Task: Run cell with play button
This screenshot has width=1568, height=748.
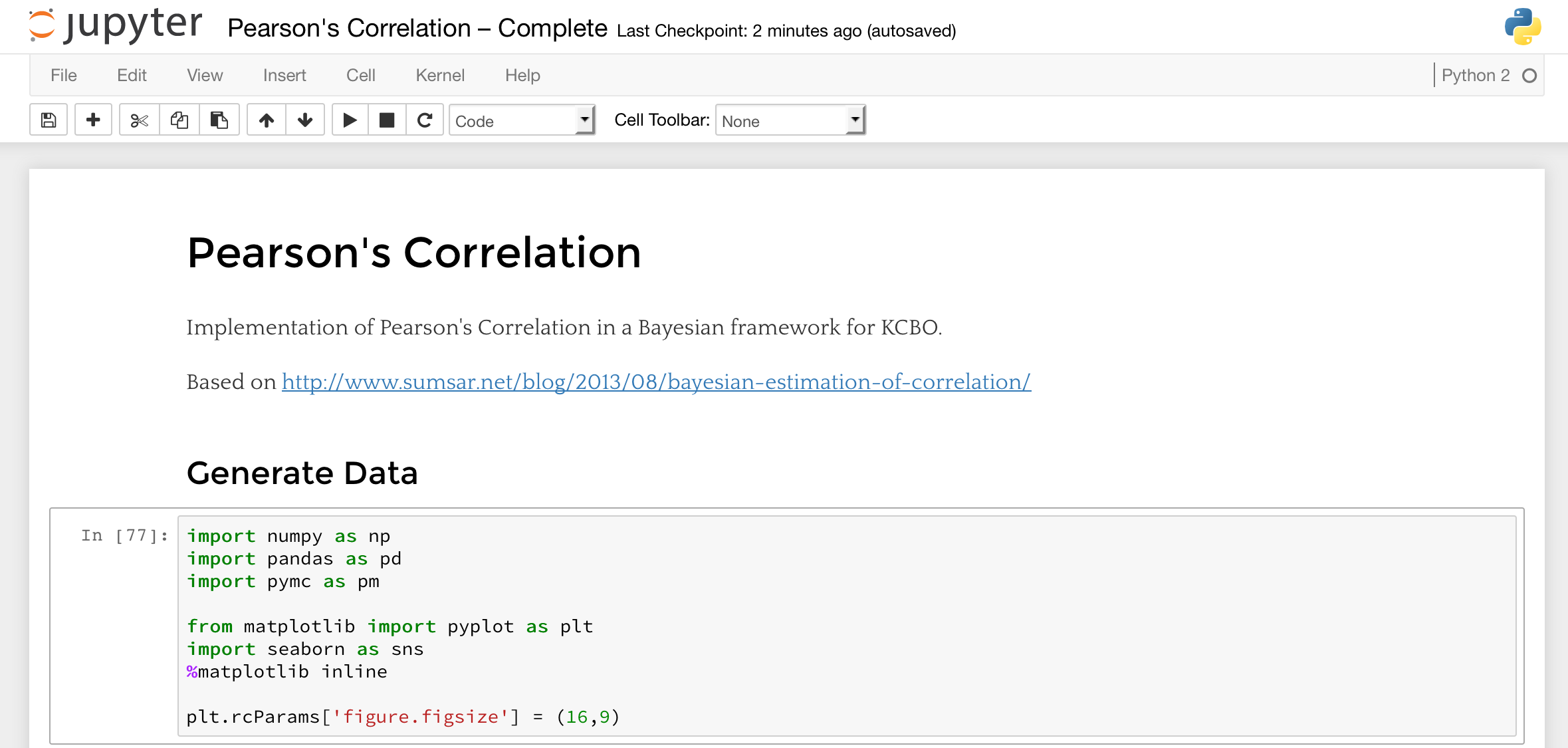Action: coord(350,120)
